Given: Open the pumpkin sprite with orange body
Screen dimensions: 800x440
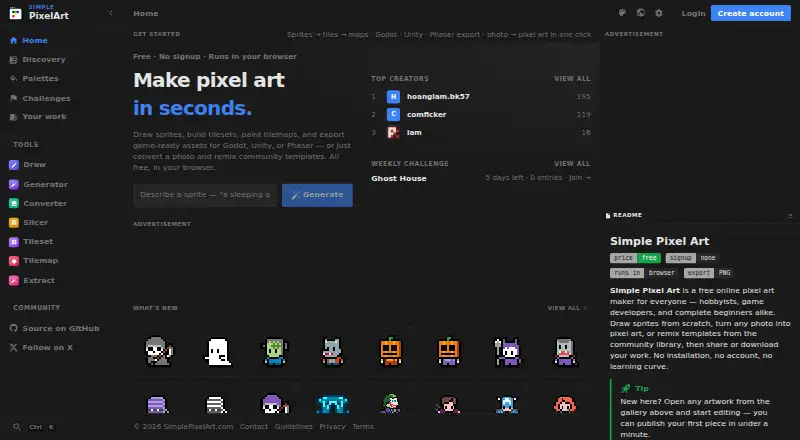Looking at the screenshot, I should point(391,352).
